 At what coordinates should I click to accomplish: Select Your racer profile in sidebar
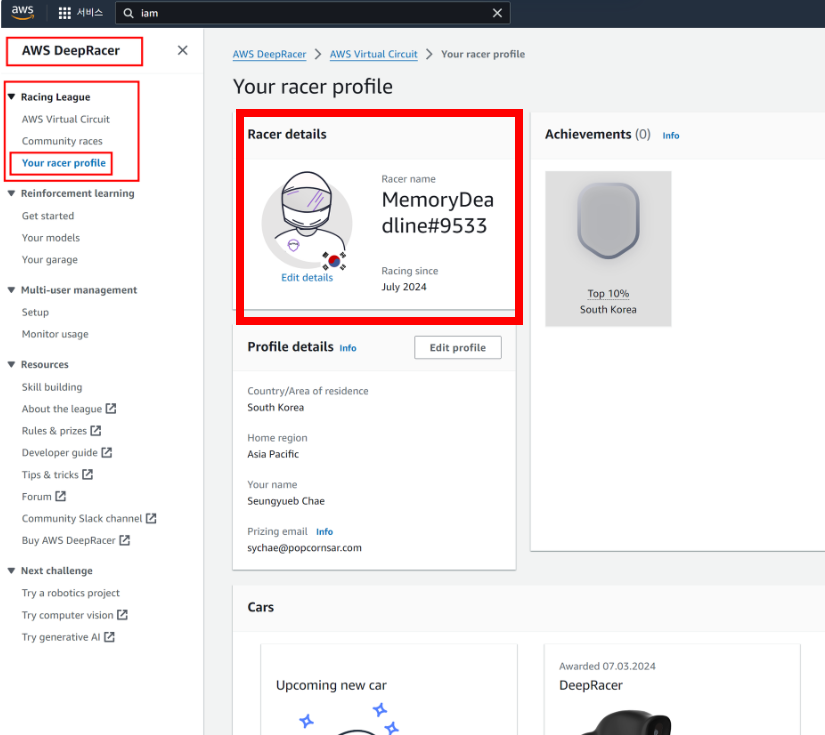(64, 163)
